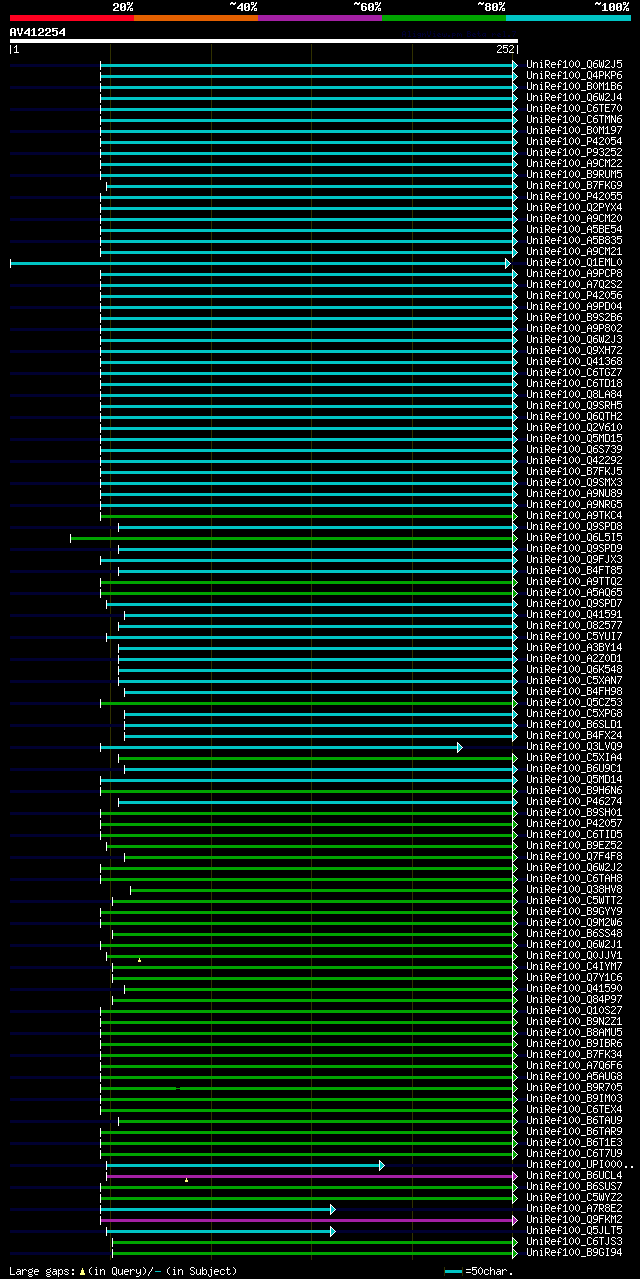
Task: Select the hit label UniRef100_B0M1B6
Action: coord(574,86)
